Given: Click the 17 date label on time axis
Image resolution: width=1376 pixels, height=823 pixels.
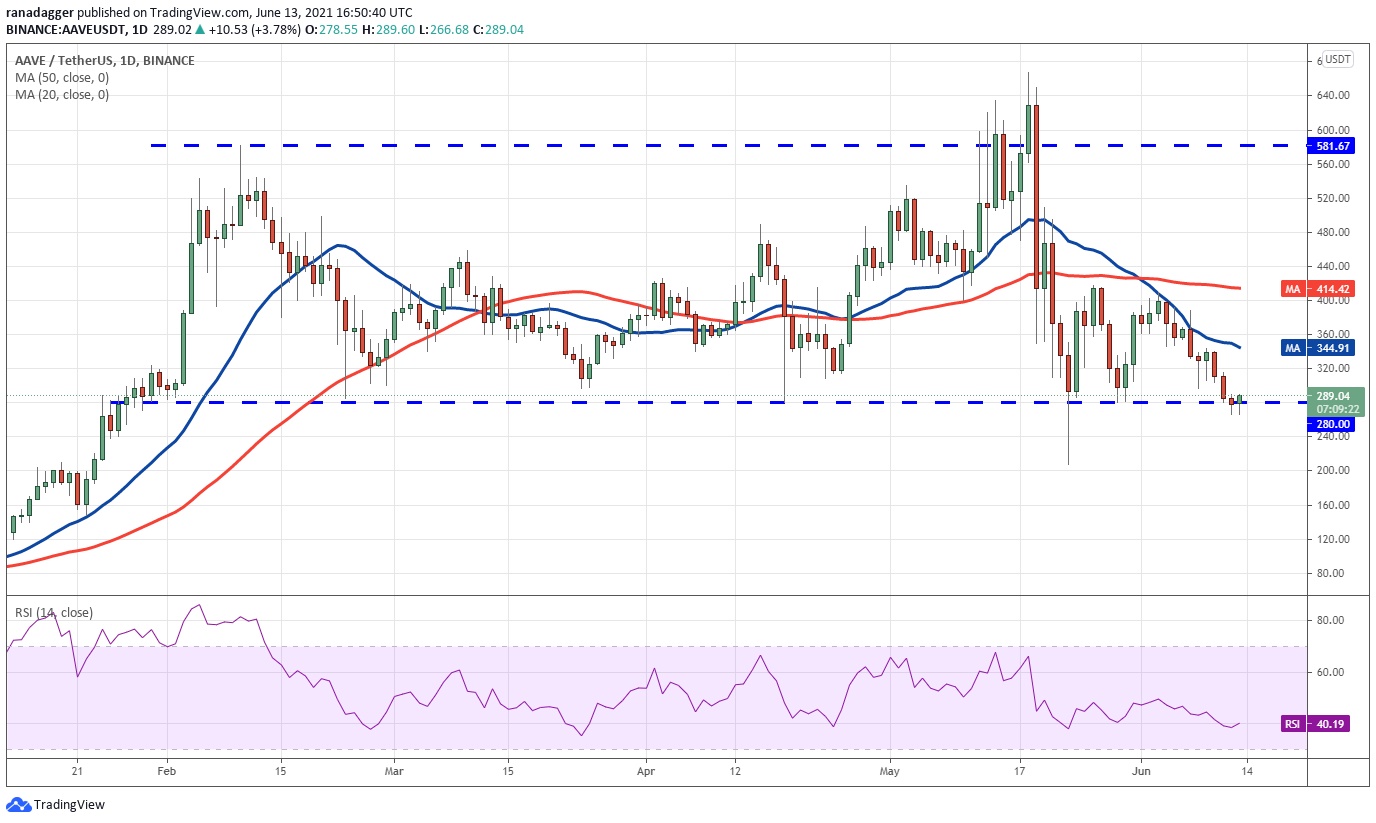Looking at the screenshot, I should click(1020, 771).
